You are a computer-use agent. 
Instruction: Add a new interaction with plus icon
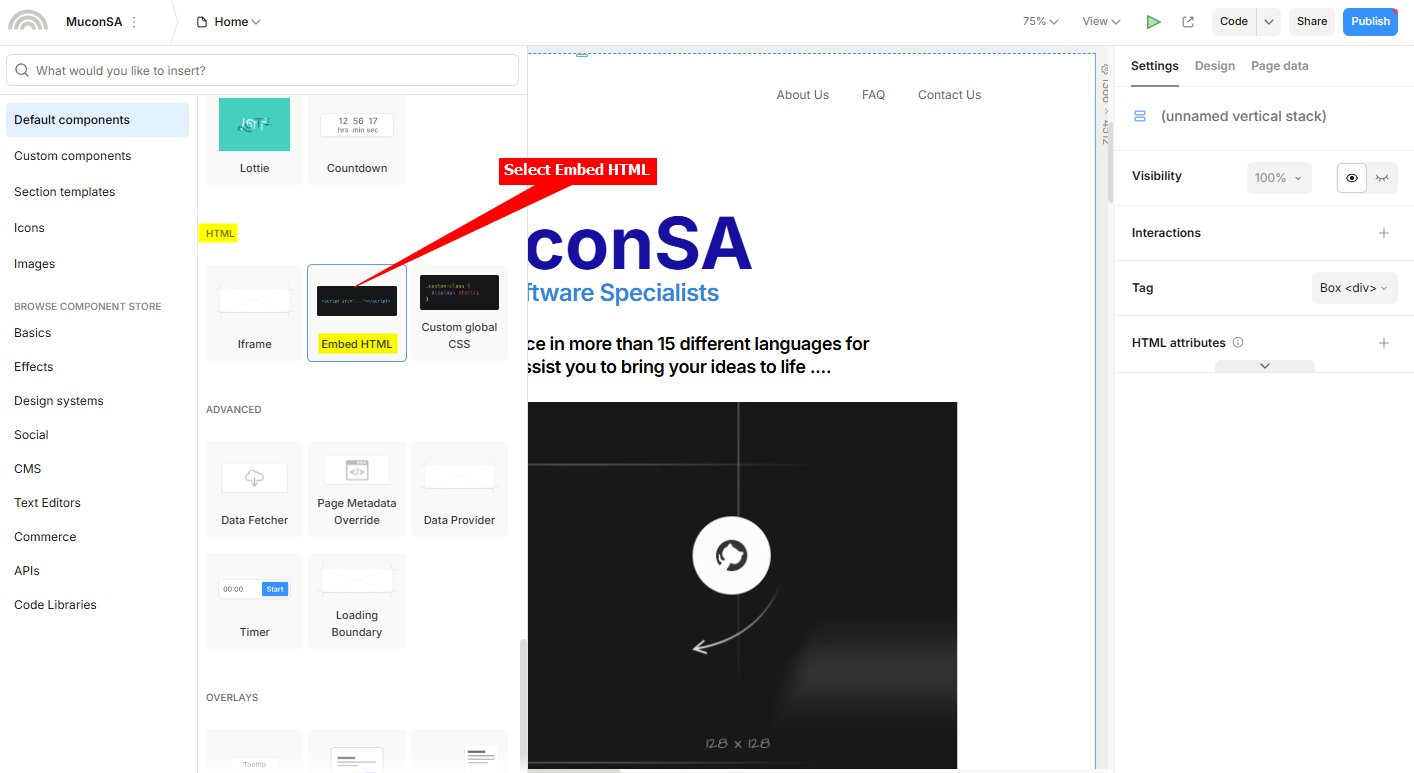(1384, 233)
